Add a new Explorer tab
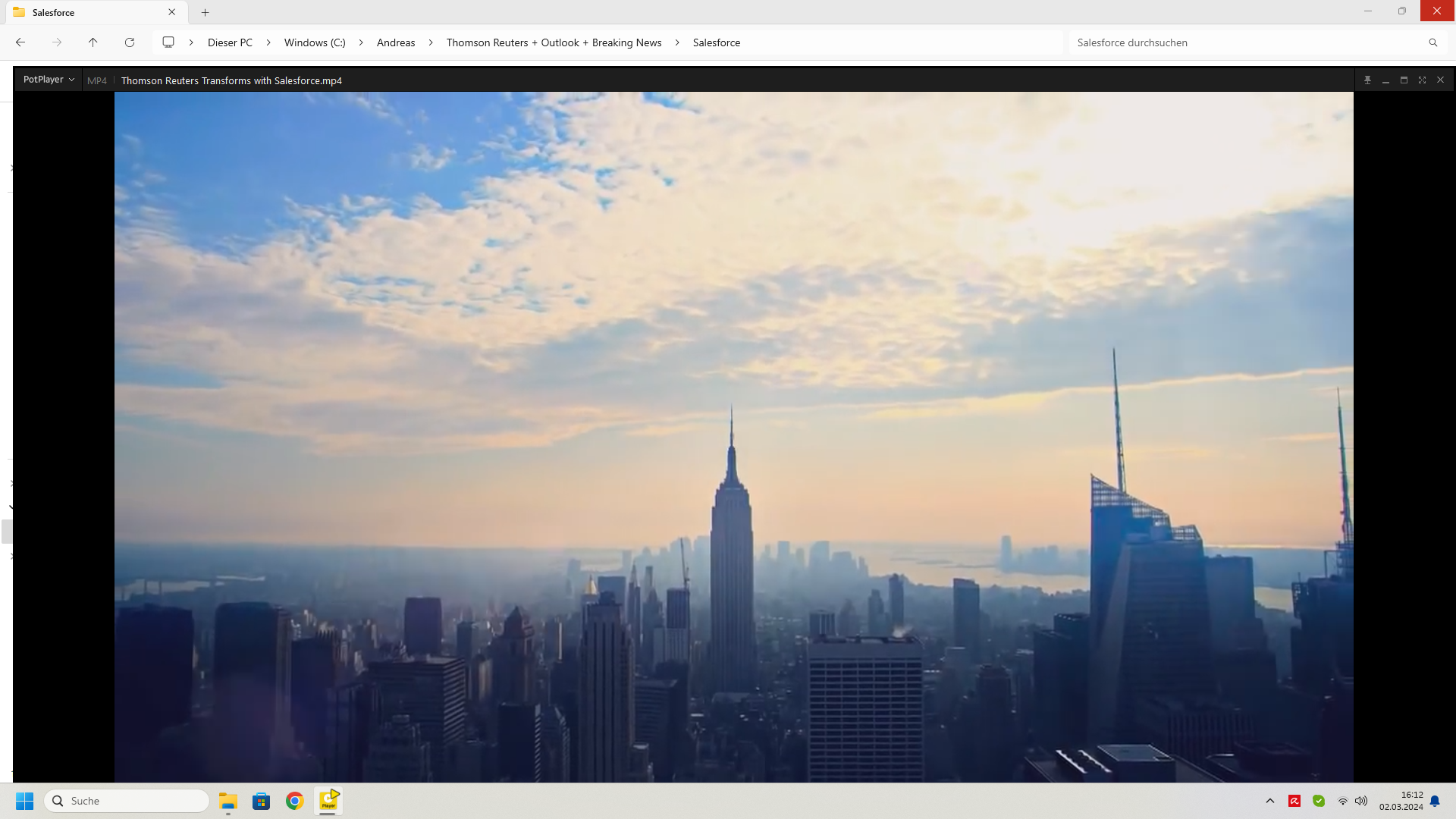This screenshot has height=819, width=1456. 205,12
